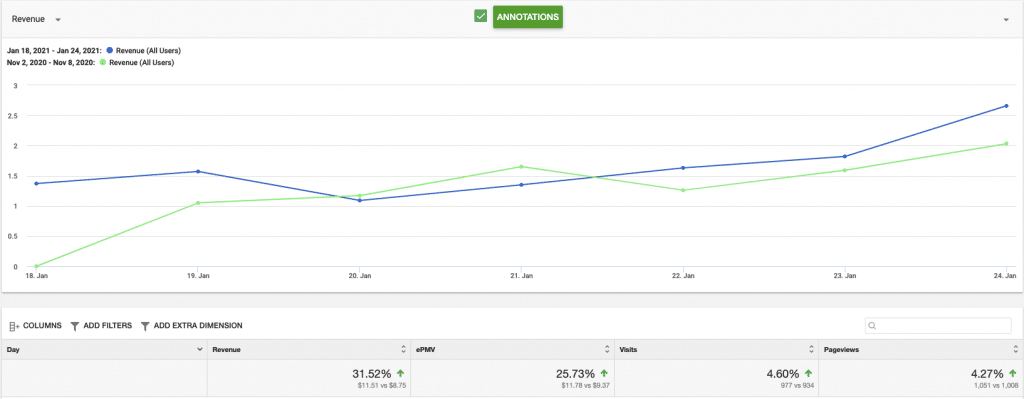Click the green up arrow beside 31.52%
This screenshot has width=1024, height=399.
(x=400, y=374)
